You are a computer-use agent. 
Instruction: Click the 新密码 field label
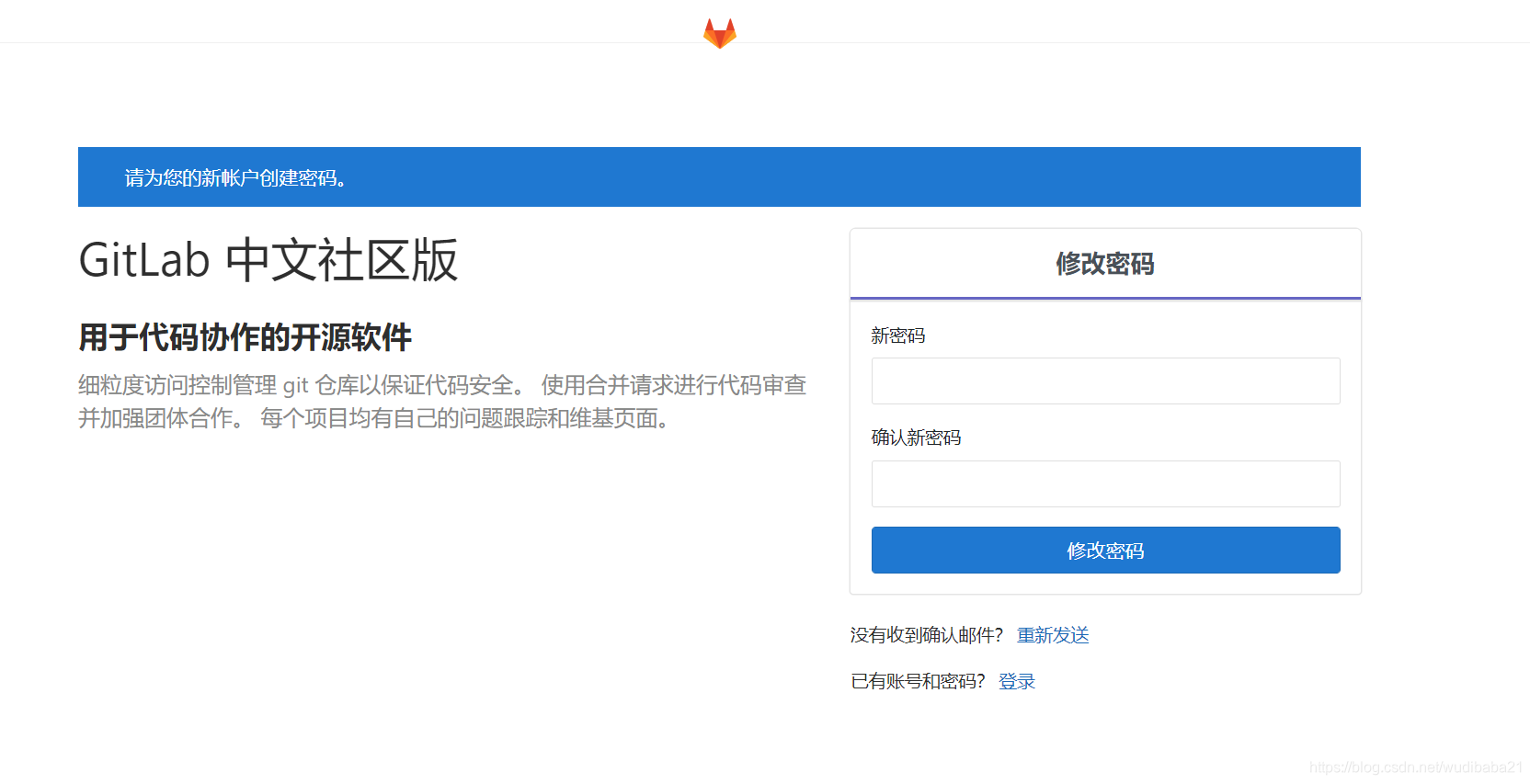point(898,335)
